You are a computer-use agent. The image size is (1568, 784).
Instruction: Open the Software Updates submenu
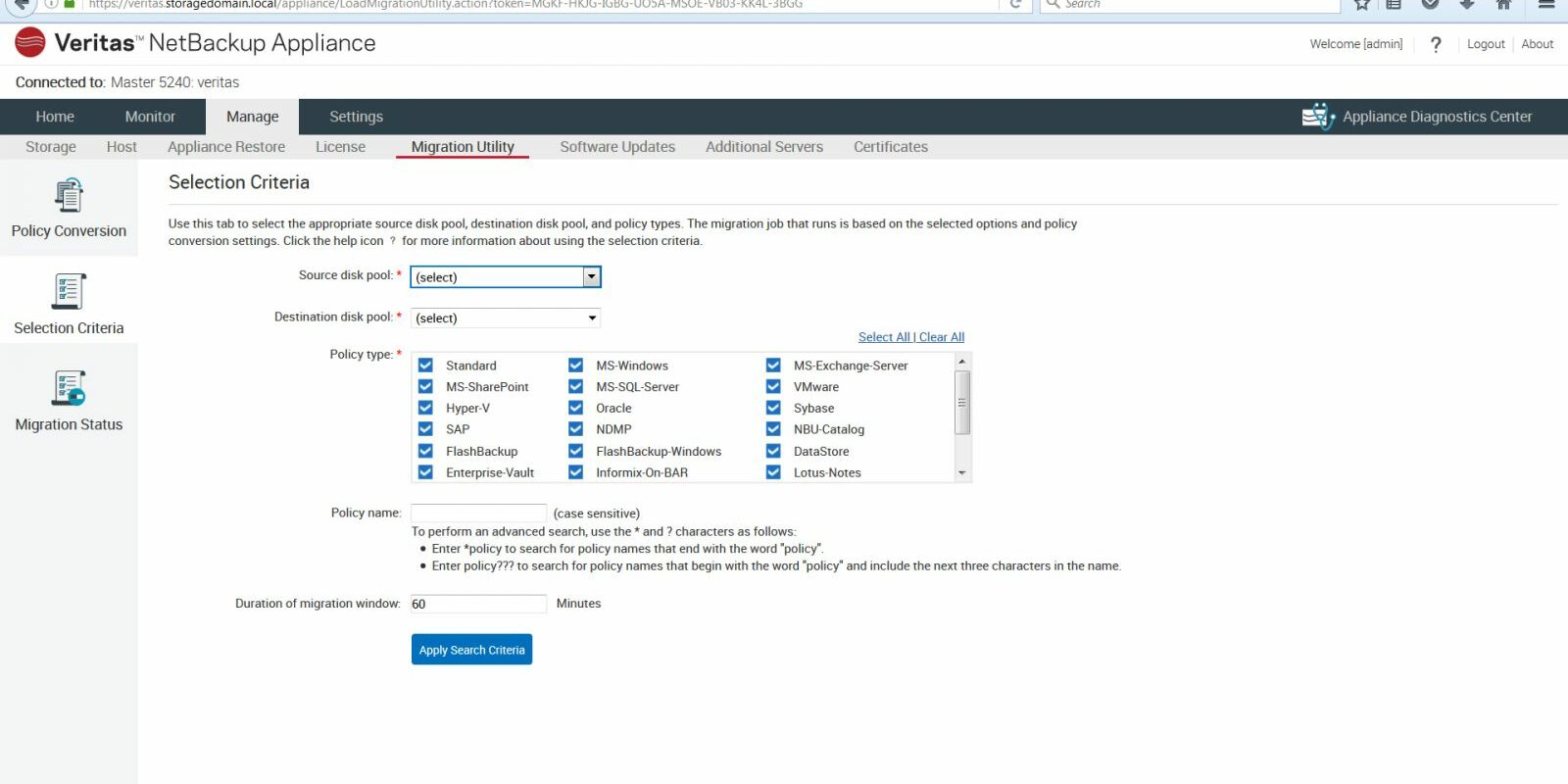point(617,147)
